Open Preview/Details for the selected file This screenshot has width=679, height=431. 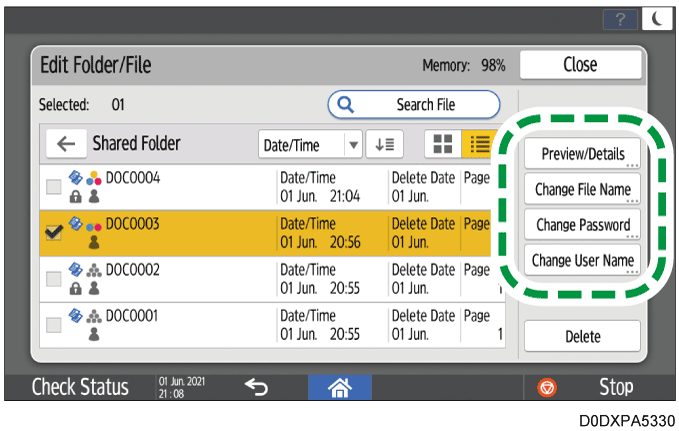pos(582,155)
